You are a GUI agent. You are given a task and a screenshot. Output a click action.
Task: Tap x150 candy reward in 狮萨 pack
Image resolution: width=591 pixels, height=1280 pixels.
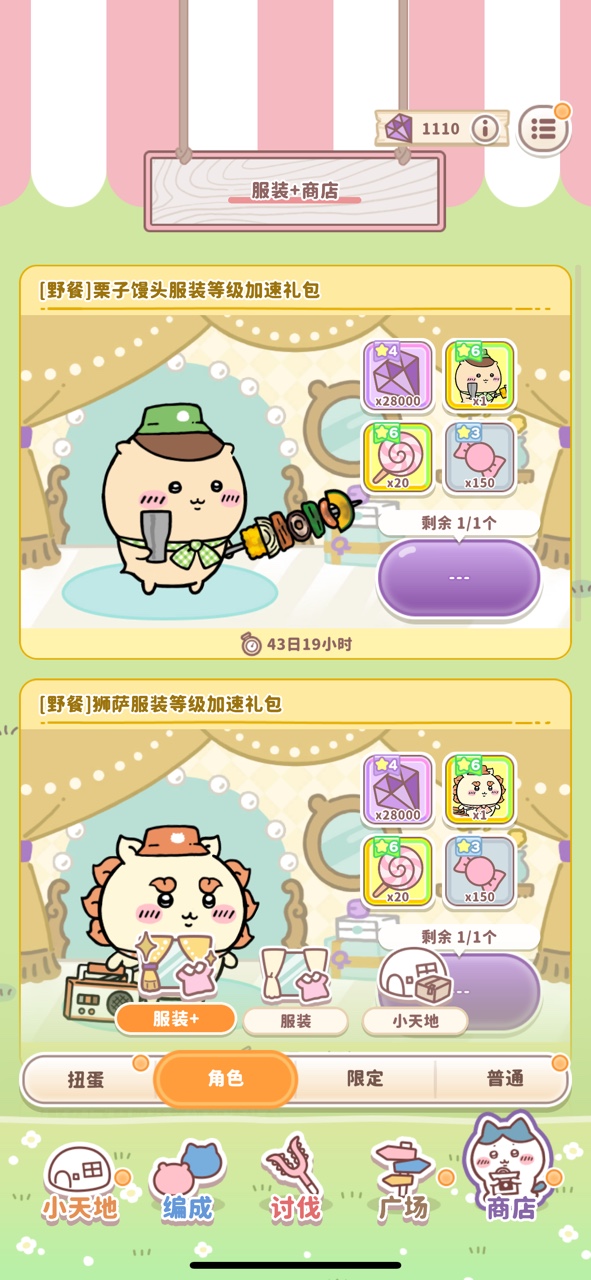pos(479,871)
